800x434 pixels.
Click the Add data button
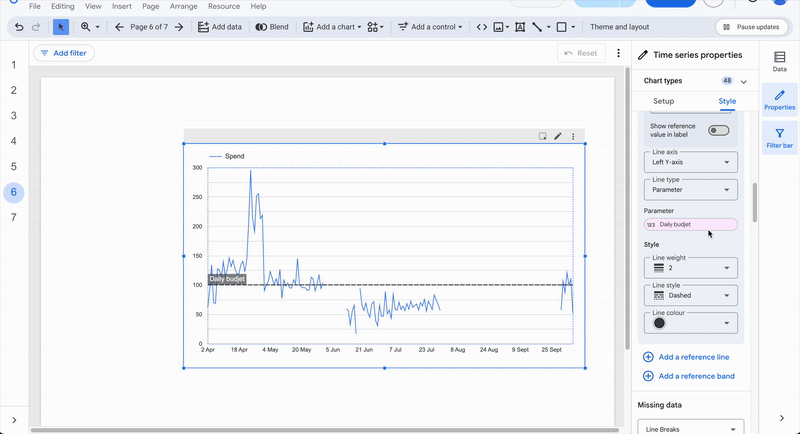point(220,27)
